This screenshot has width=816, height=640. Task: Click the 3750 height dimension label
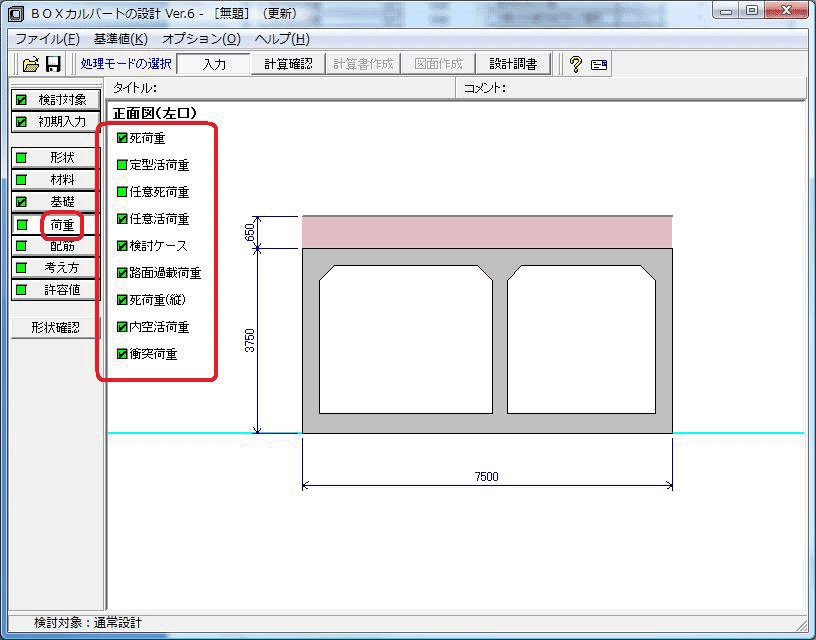[x=250, y=340]
